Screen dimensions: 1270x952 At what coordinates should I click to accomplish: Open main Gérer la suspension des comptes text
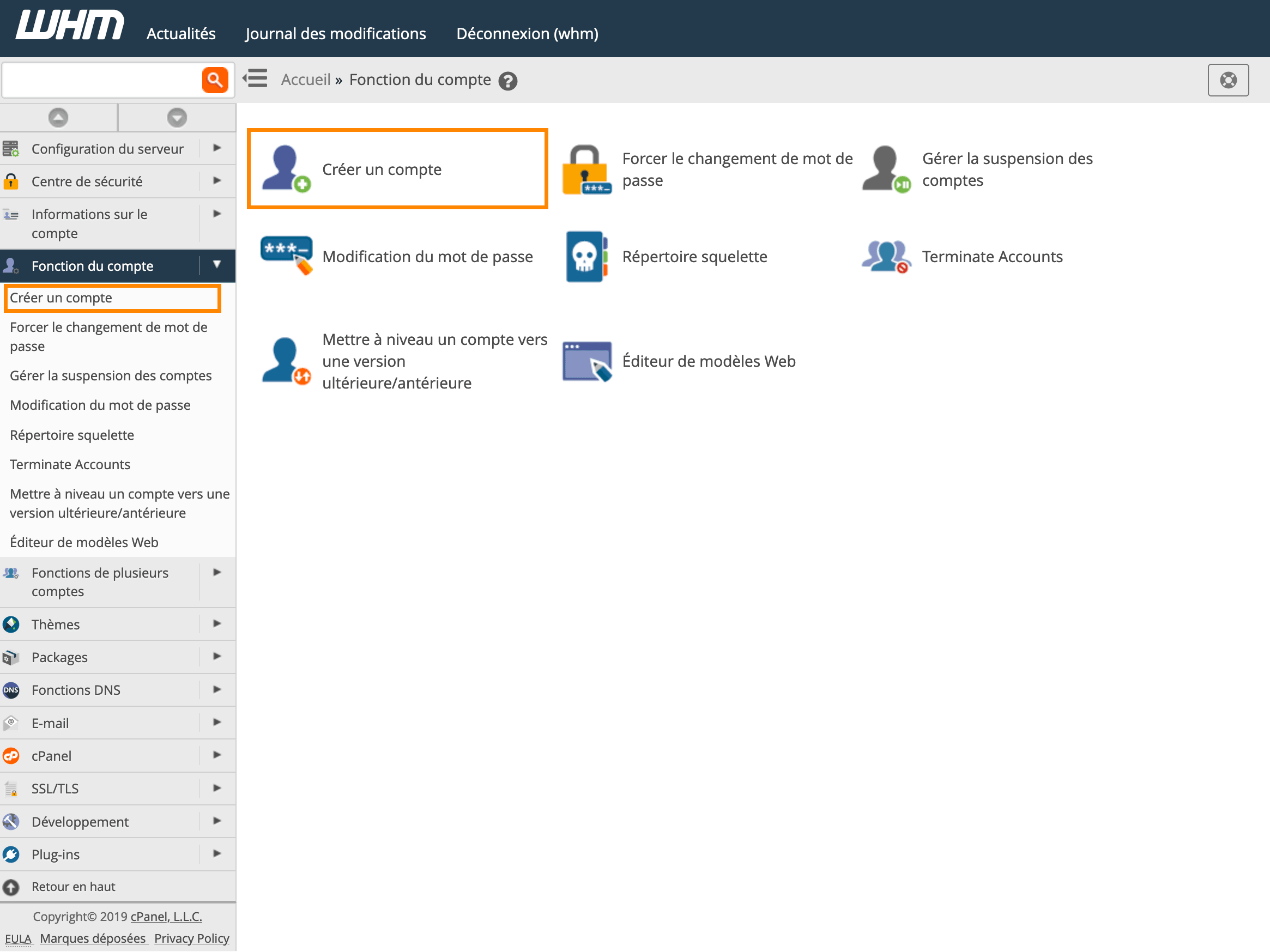point(1007,169)
